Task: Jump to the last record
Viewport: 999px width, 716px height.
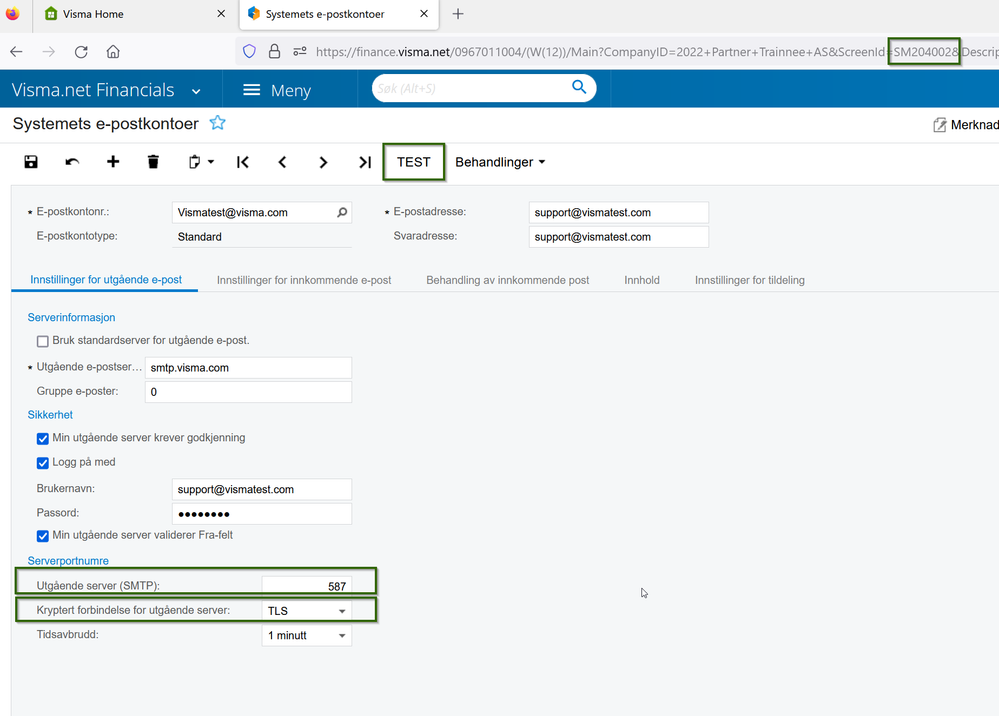Action: coord(364,162)
